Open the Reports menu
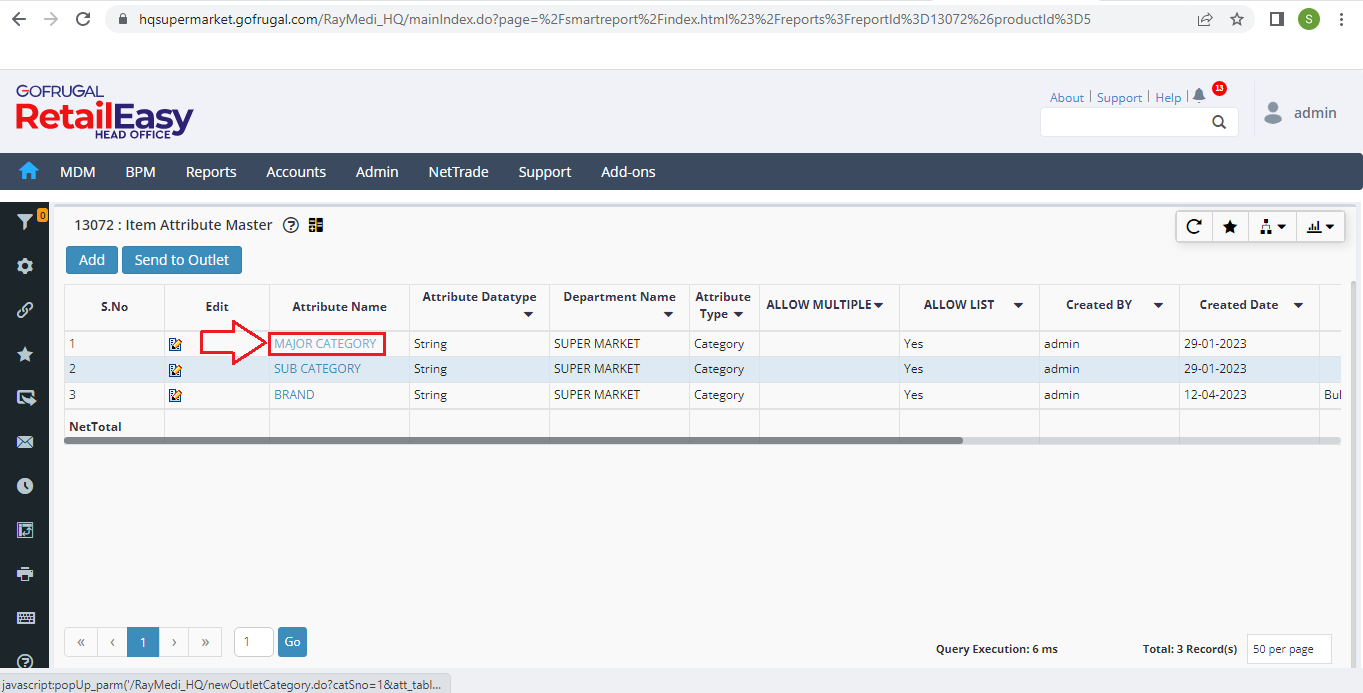The image size is (1363, 693). (211, 172)
